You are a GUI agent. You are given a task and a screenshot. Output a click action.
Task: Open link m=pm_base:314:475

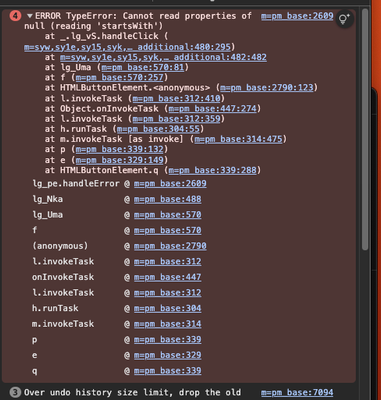click(238, 139)
